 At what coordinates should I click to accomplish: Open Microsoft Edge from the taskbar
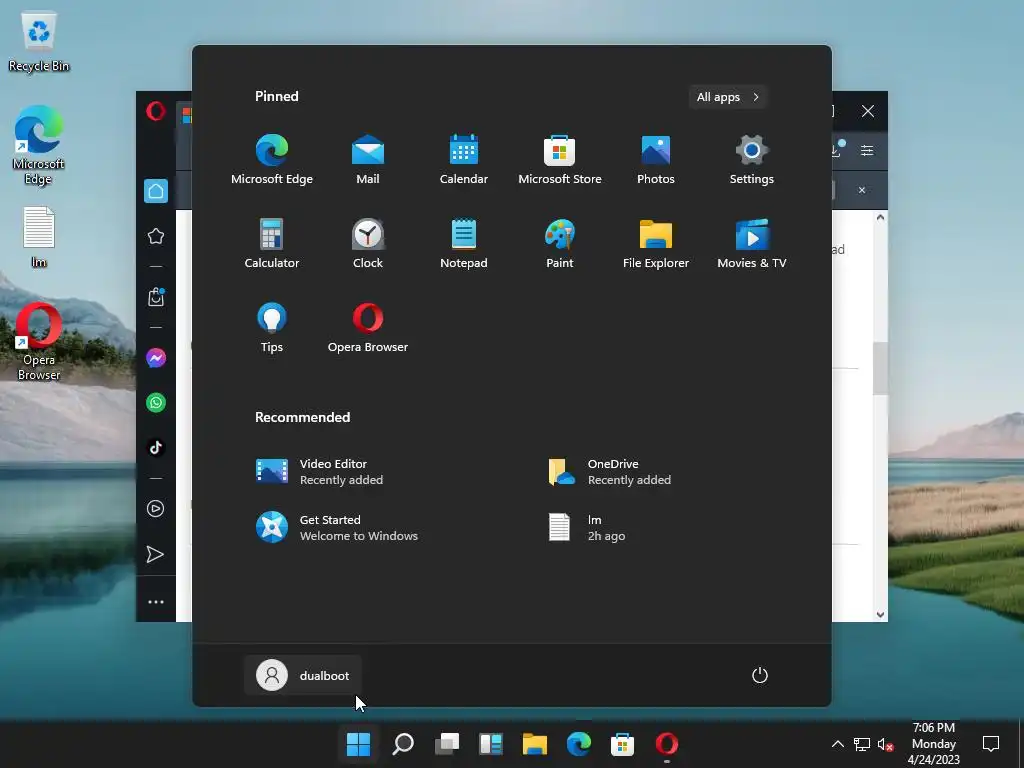pos(579,744)
